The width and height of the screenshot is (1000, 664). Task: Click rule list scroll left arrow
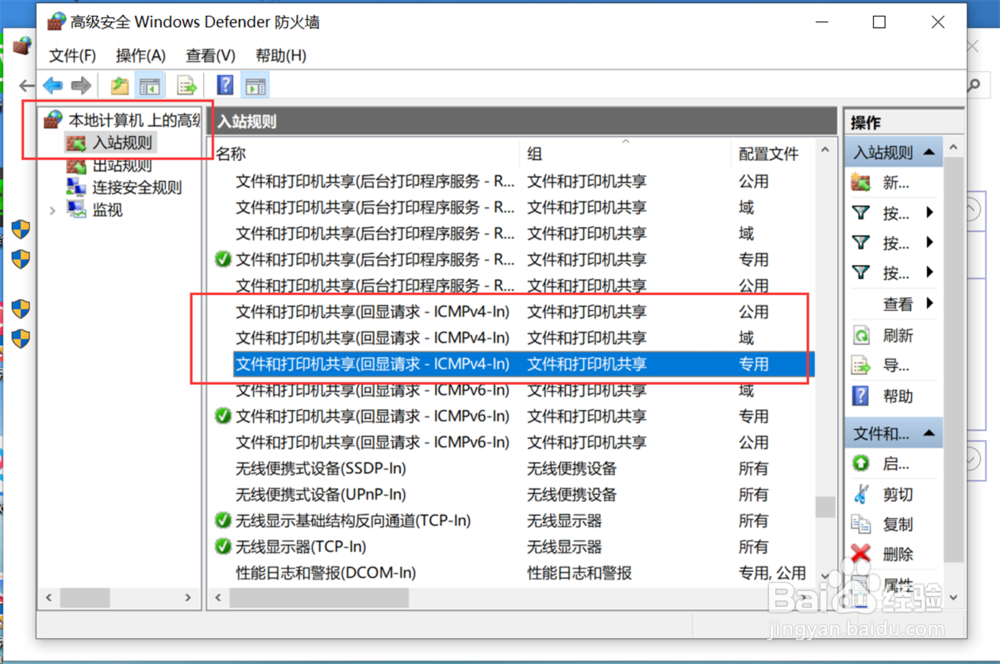pos(218,598)
